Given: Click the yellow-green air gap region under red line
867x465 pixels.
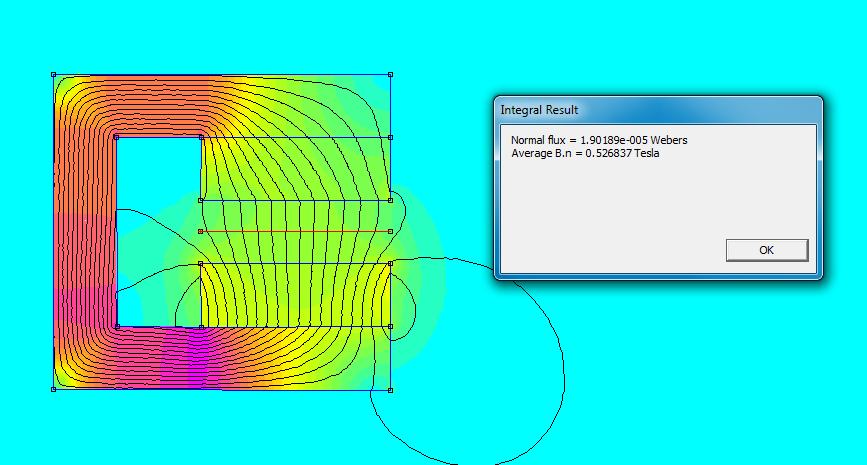Looking at the screenshot, I should click(x=295, y=247).
